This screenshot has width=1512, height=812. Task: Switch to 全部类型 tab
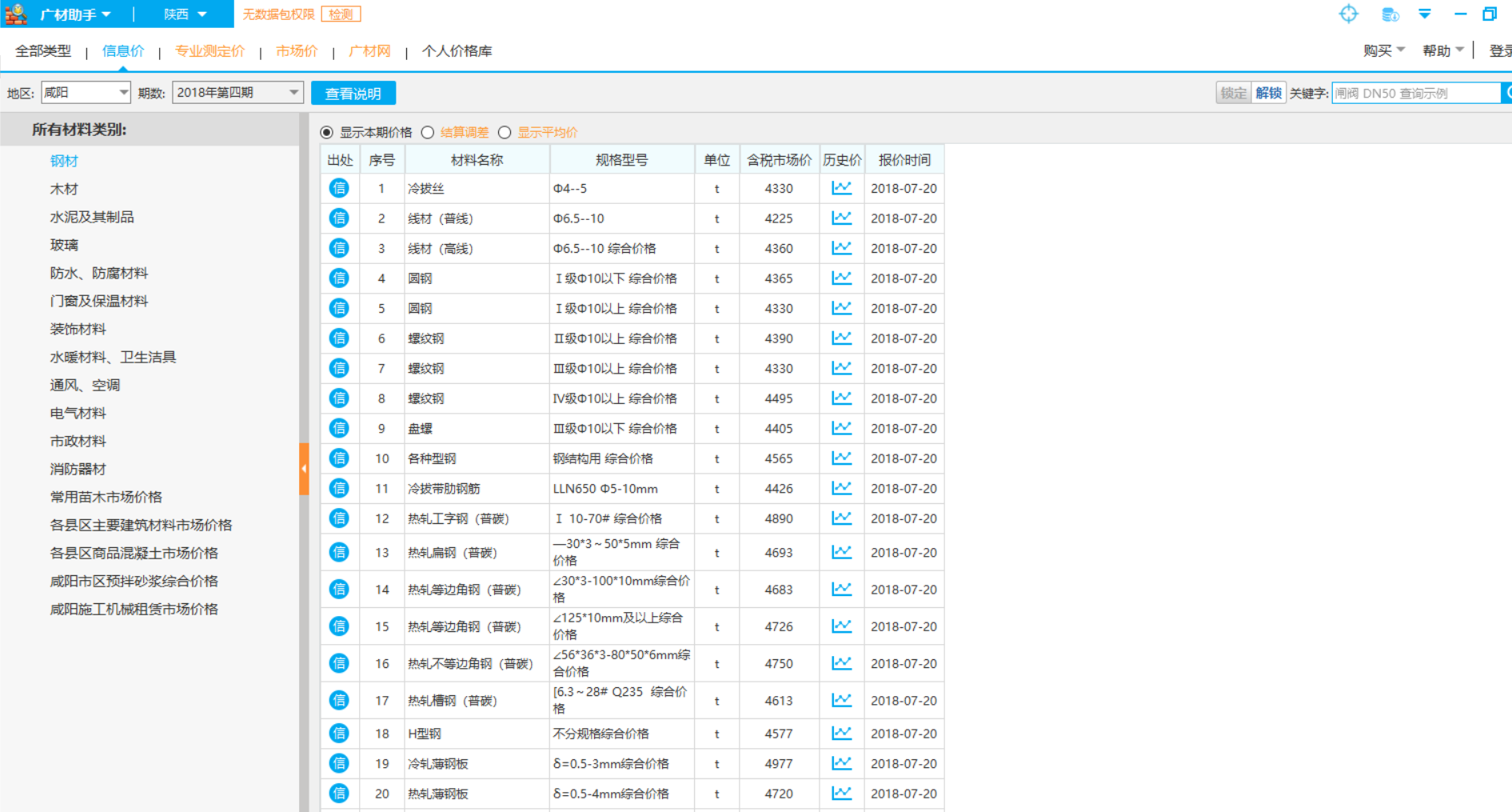[43, 51]
